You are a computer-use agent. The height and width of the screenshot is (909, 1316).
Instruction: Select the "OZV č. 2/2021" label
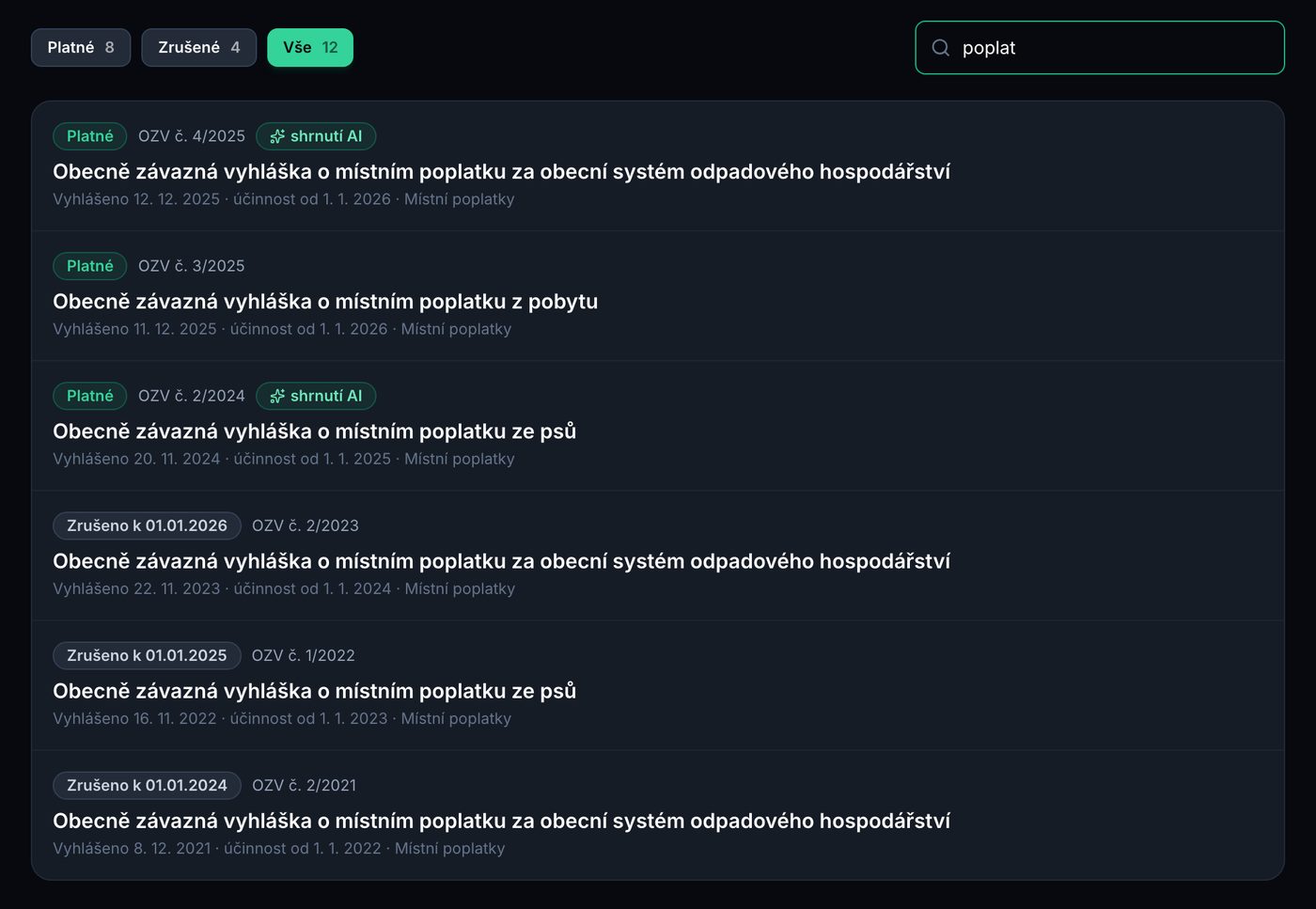pos(305,785)
